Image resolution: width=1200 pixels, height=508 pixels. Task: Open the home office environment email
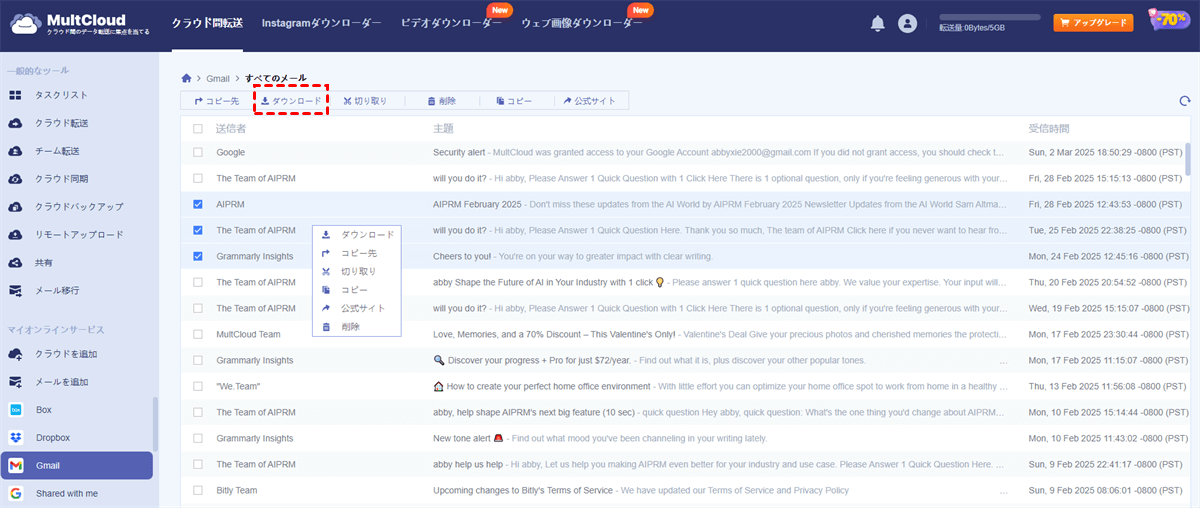[x=720, y=386]
